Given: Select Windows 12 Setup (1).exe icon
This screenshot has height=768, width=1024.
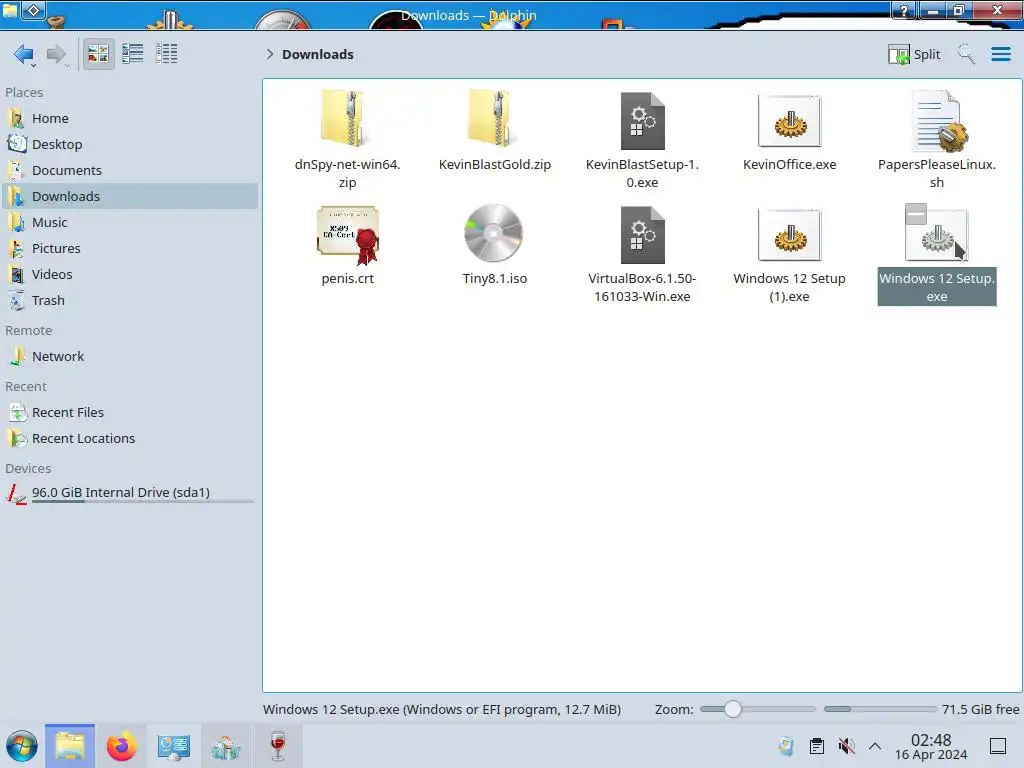Looking at the screenshot, I should coord(790,235).
